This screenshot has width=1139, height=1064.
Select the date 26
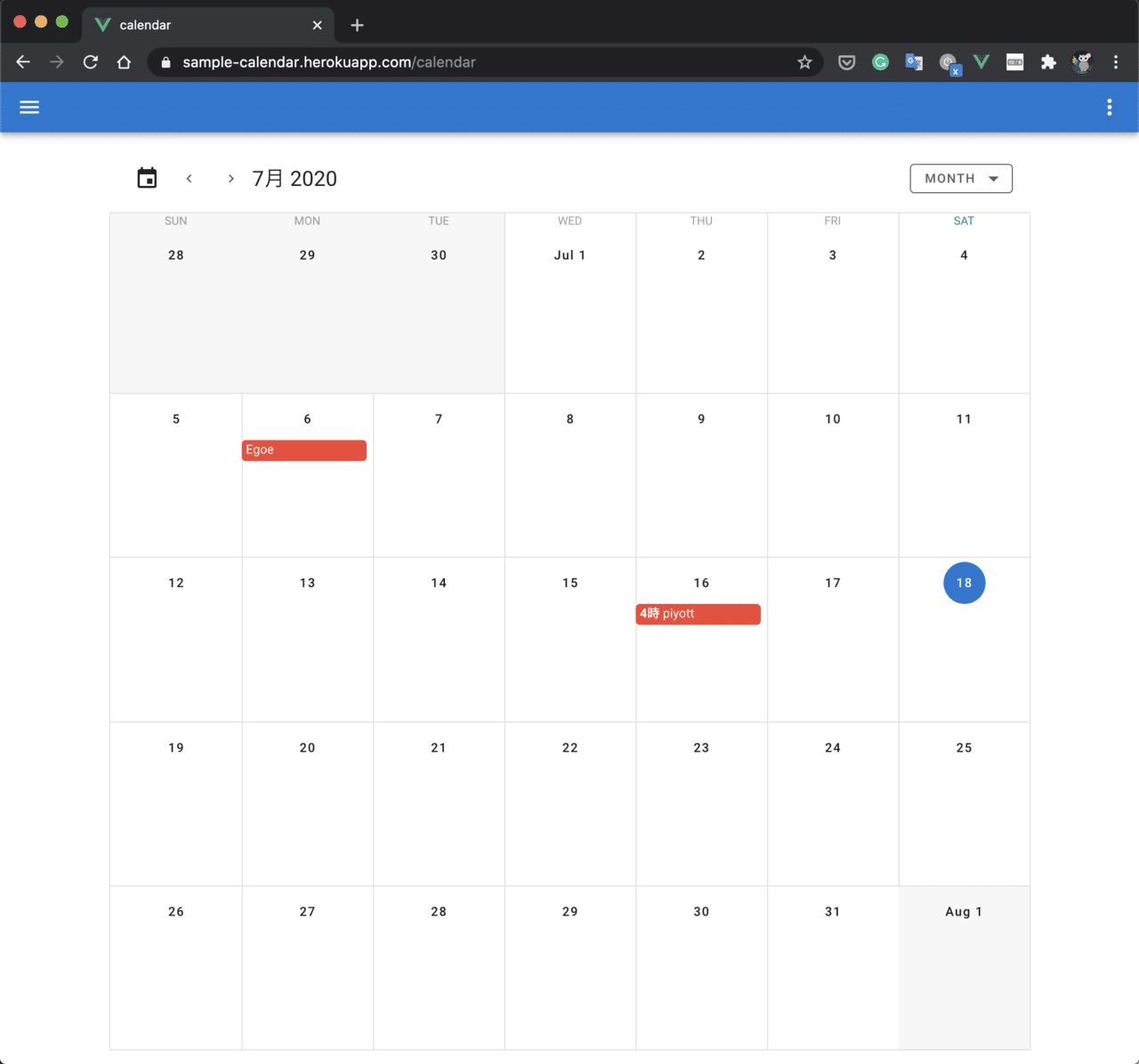coord(176,912)
